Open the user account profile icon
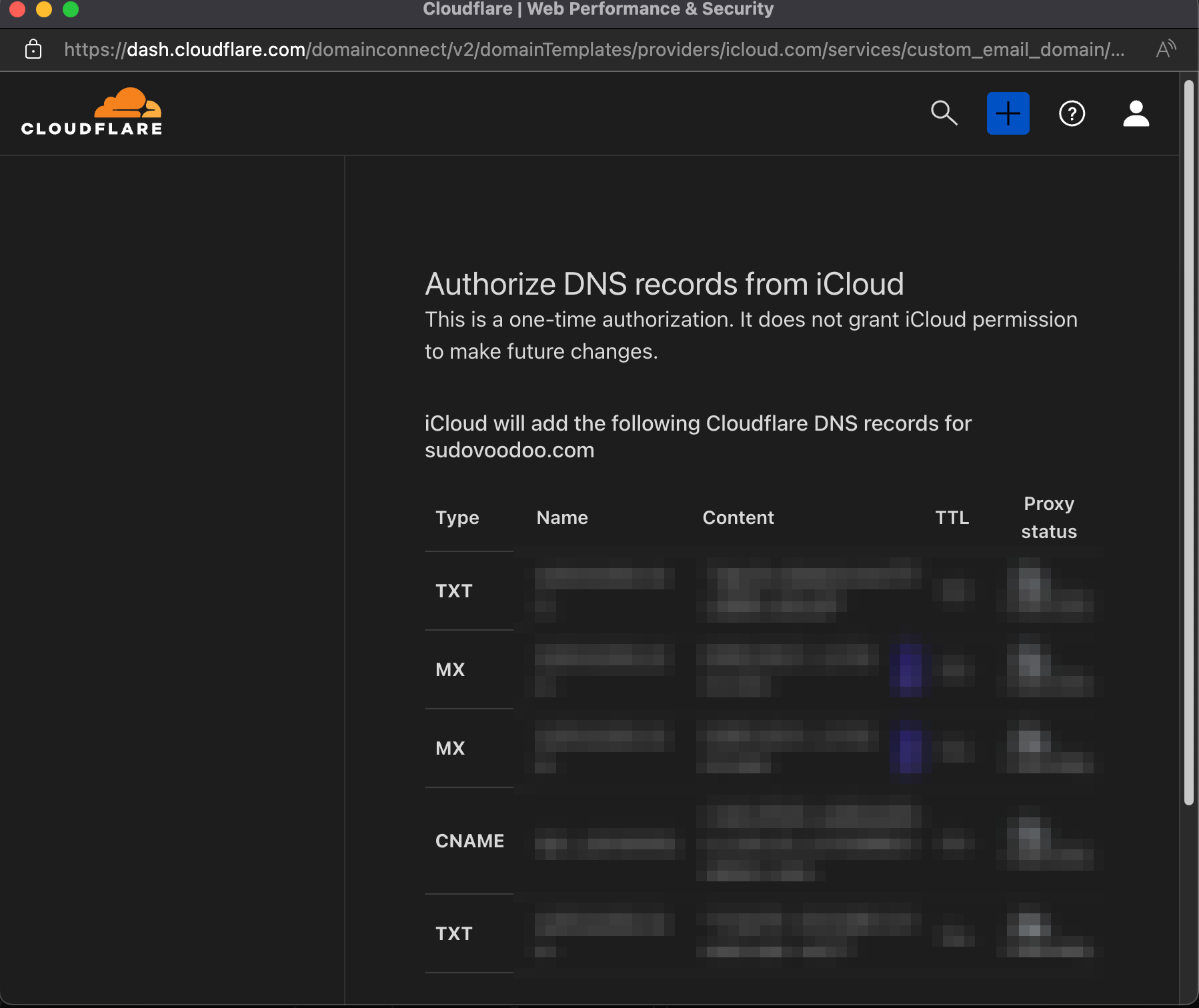This screenshot has width=1199, height=1008. click(1136, 113)
